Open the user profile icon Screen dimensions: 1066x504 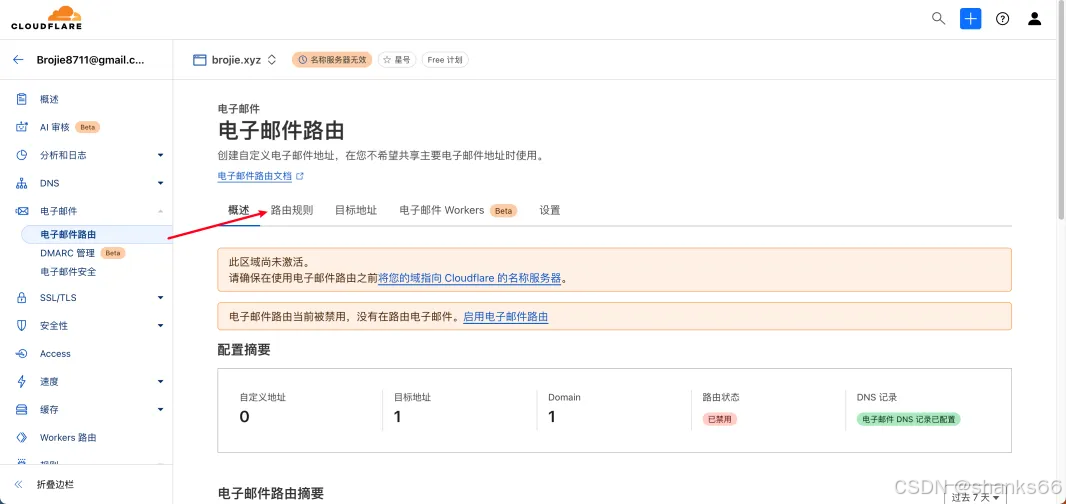tap(1034, 18)
